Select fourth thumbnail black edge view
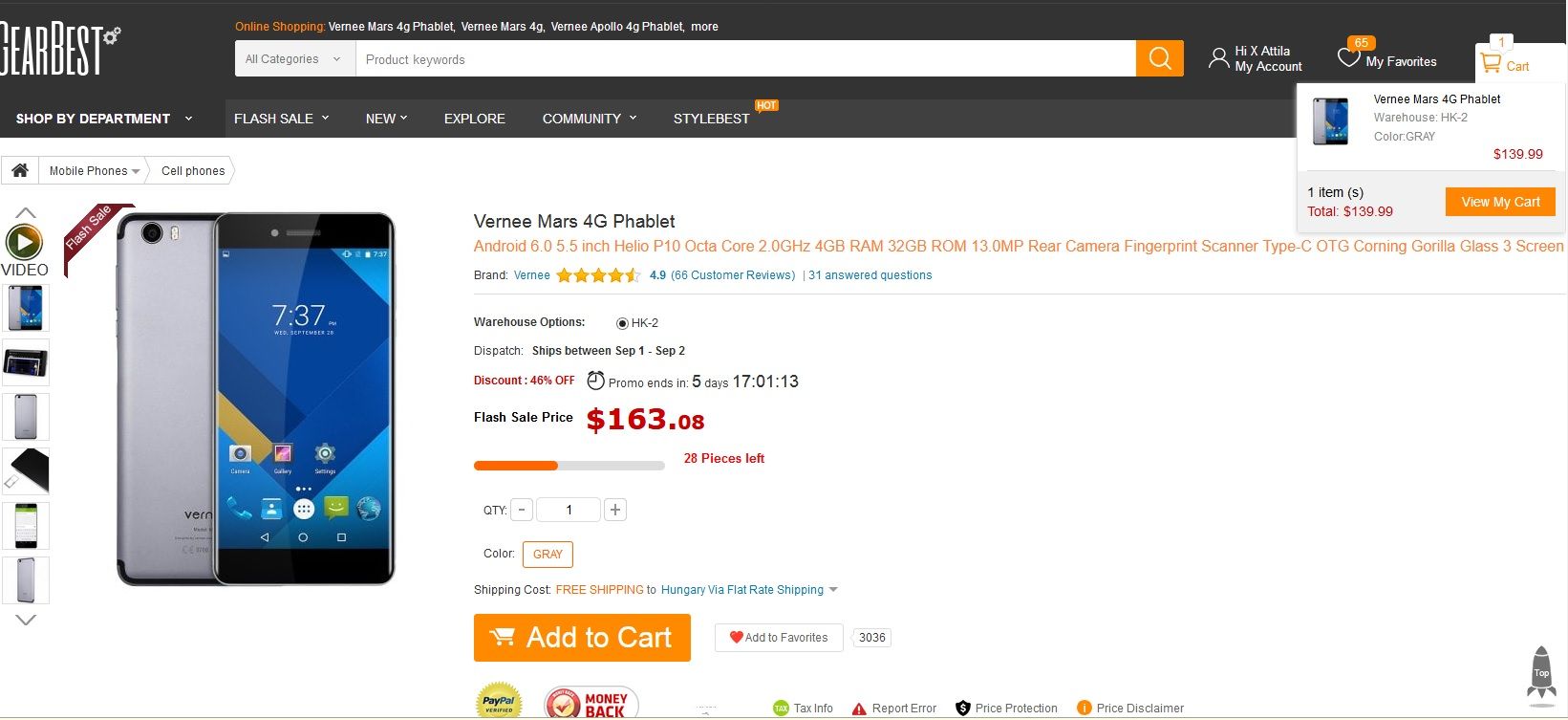1568x720 pixels. coord(26,471)
